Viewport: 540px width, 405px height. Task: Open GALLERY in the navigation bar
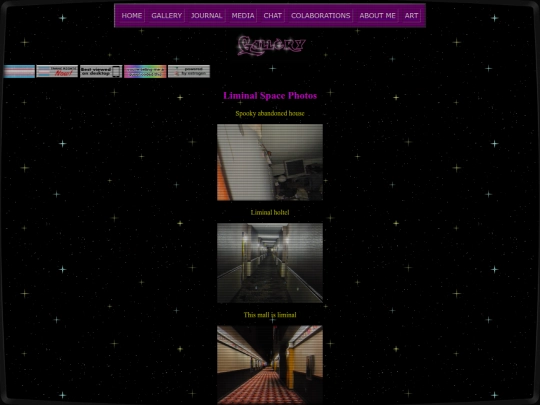click(166, 15)
